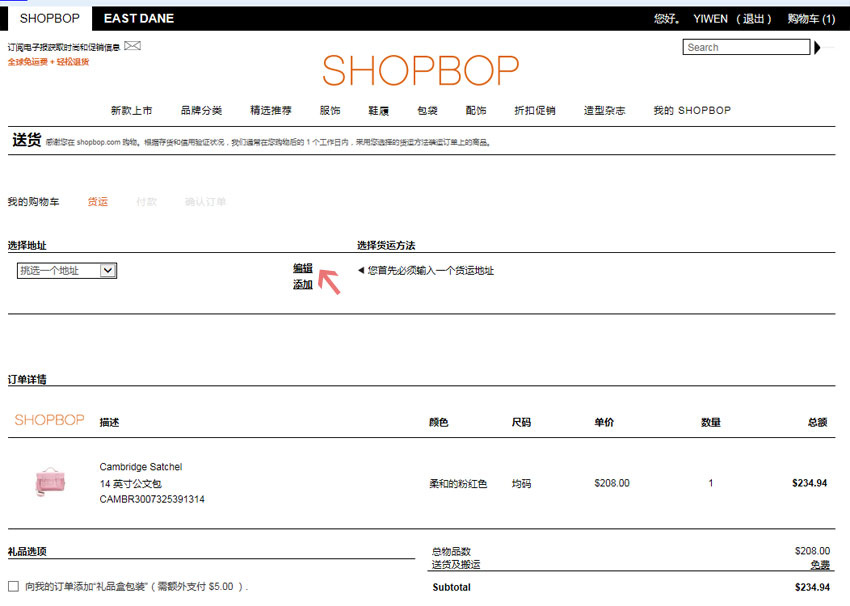This screenshot has width=850, height=606.
Task: Open the 造型杂志 menu
Action: (604, 111)
